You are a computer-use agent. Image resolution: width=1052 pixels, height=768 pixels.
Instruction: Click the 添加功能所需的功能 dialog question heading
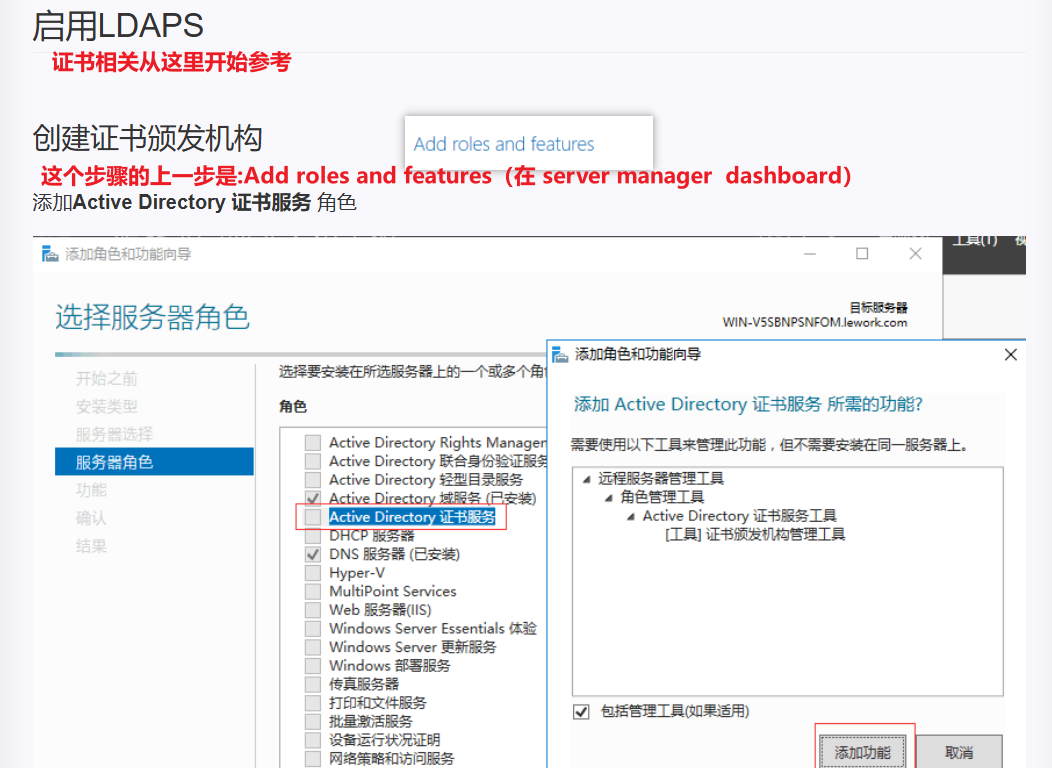(748, 404)
